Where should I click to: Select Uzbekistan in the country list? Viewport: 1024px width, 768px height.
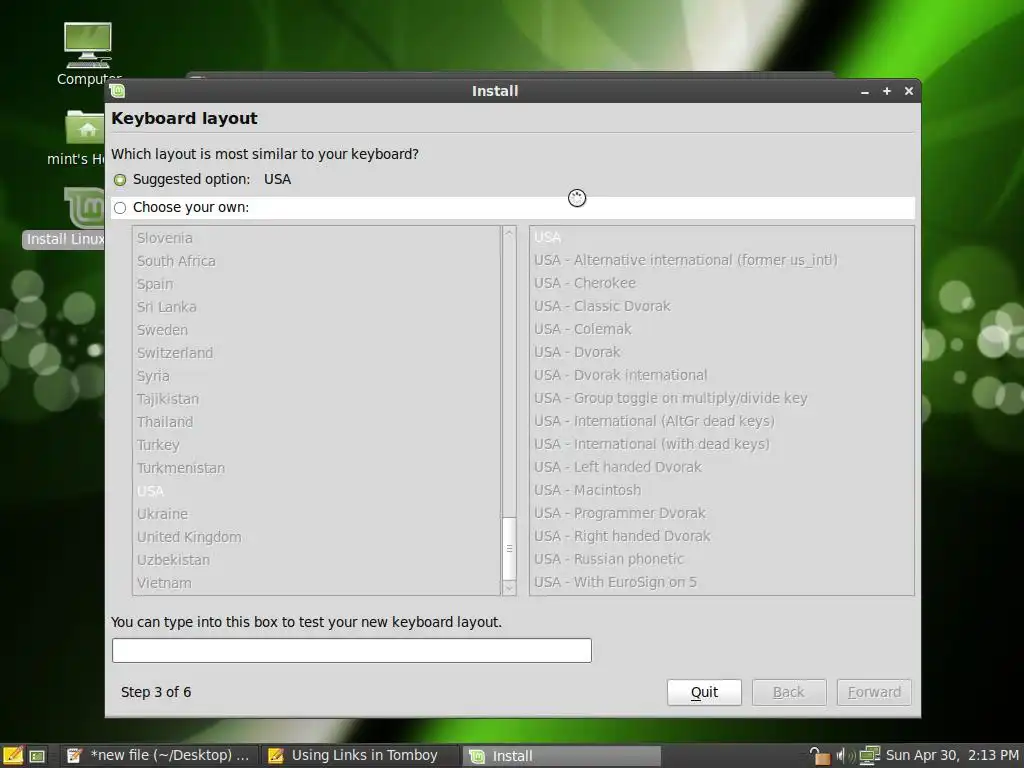pyautogui.click(x=316, y=560)
